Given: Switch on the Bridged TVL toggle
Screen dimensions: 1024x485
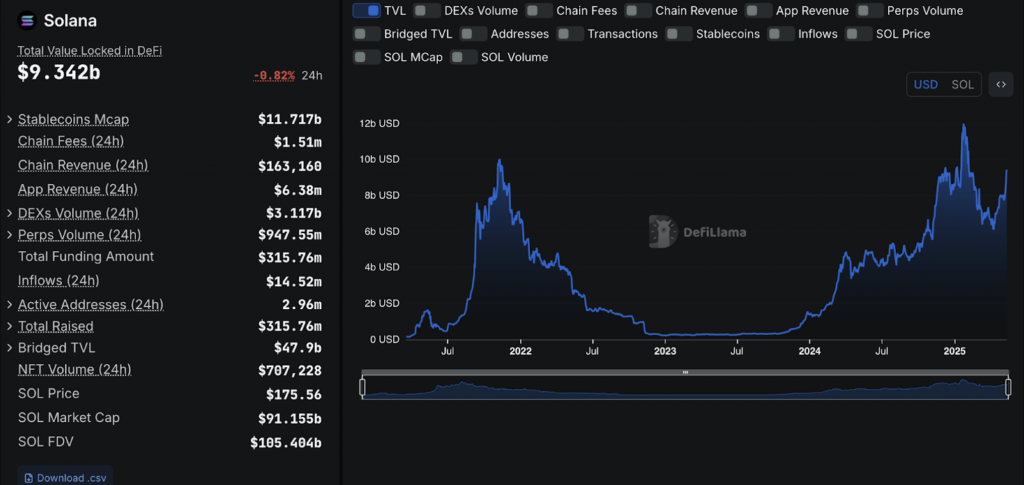Looking at the screenshot, I should pos(366,34).
